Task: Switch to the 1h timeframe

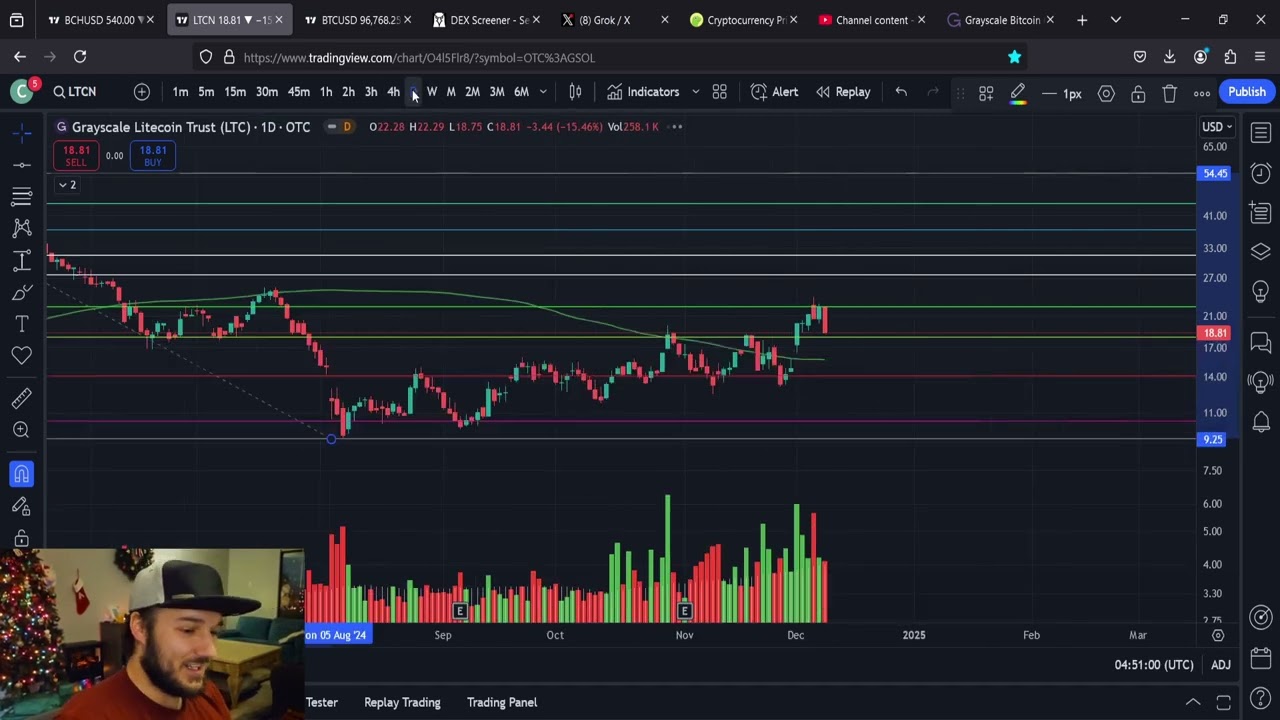Action: click(326, 92)
